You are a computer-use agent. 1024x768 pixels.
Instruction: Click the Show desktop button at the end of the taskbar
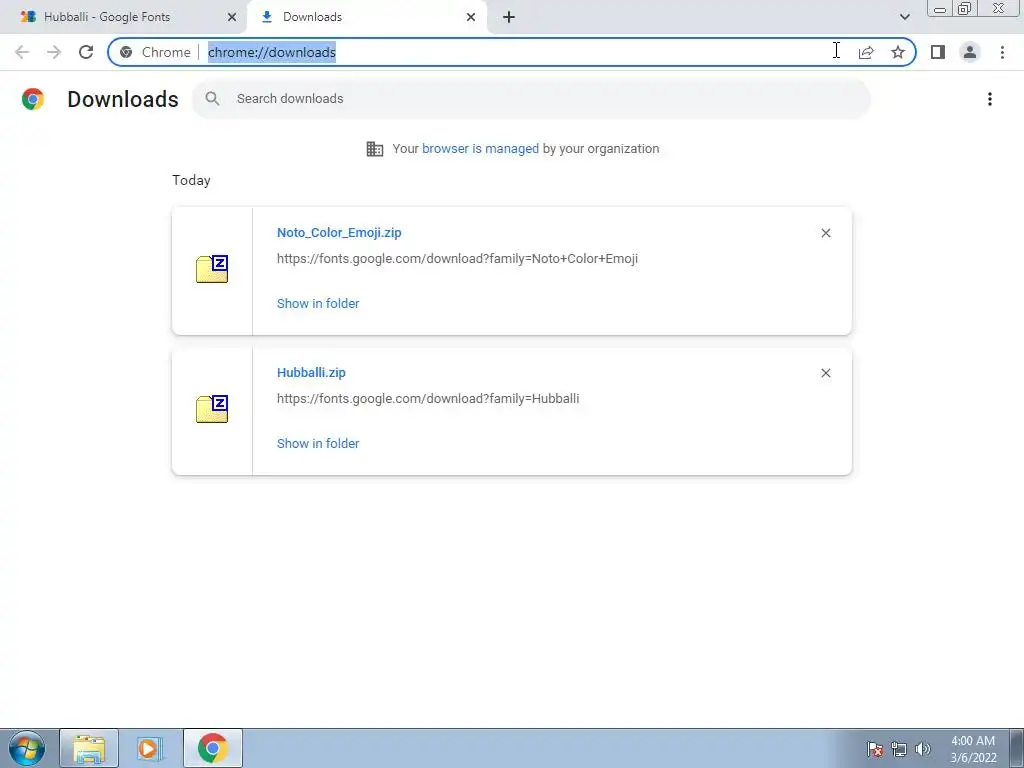(1017, 748)
